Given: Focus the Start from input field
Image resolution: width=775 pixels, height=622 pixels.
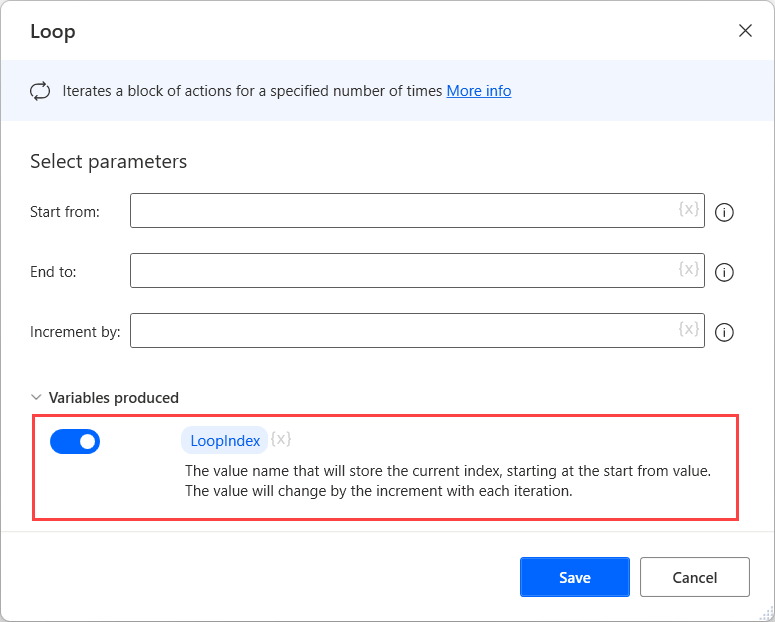Looking at the screenshot, I should (x=400, y=211).
